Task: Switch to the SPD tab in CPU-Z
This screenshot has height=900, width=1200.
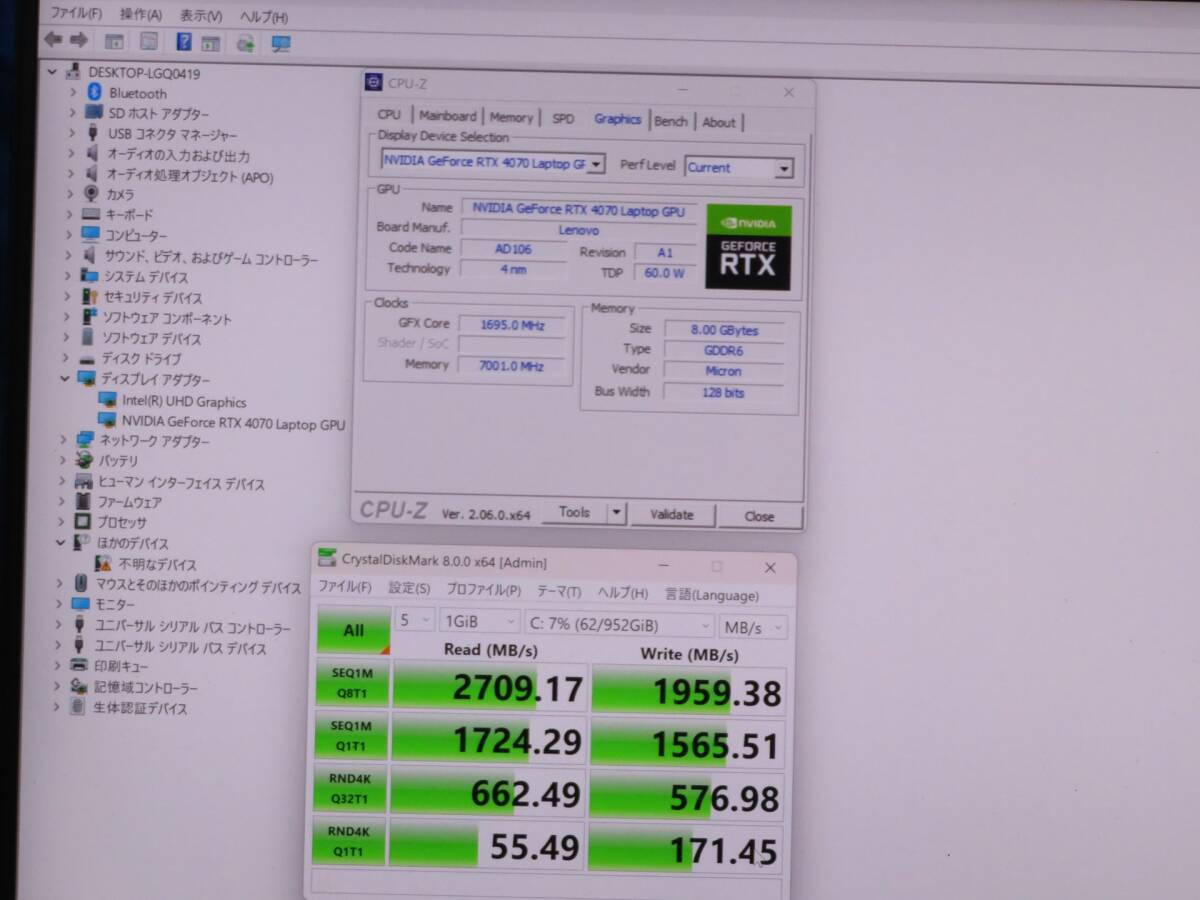Action: pyautogui.click(x=564, y=118)
